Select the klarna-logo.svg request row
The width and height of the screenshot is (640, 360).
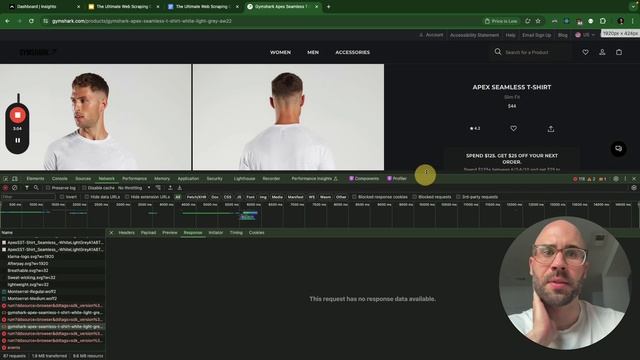(53, 257)
